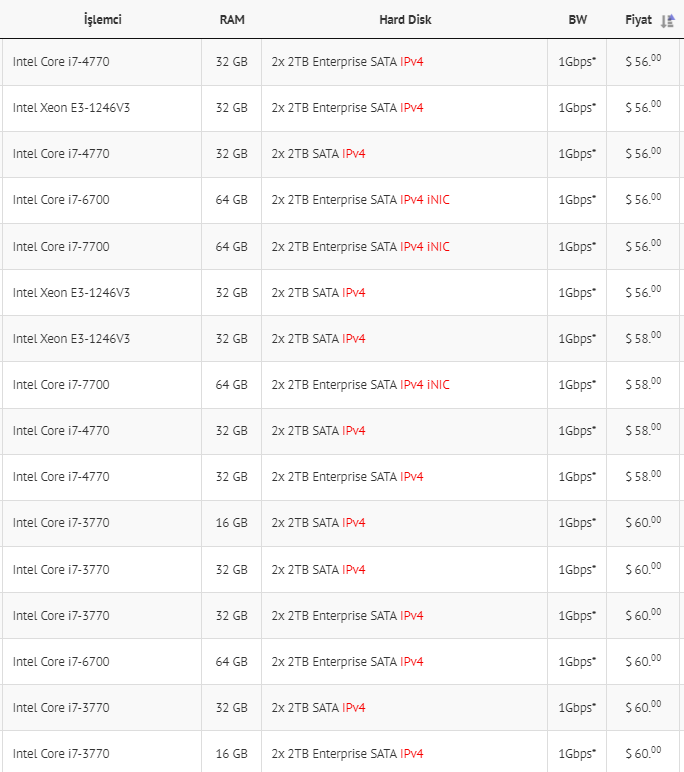Viewport: 684px width, 772px height.
Task: Select the Intel Core i7-6700 row with iNIC
Action: click(342, 200)
